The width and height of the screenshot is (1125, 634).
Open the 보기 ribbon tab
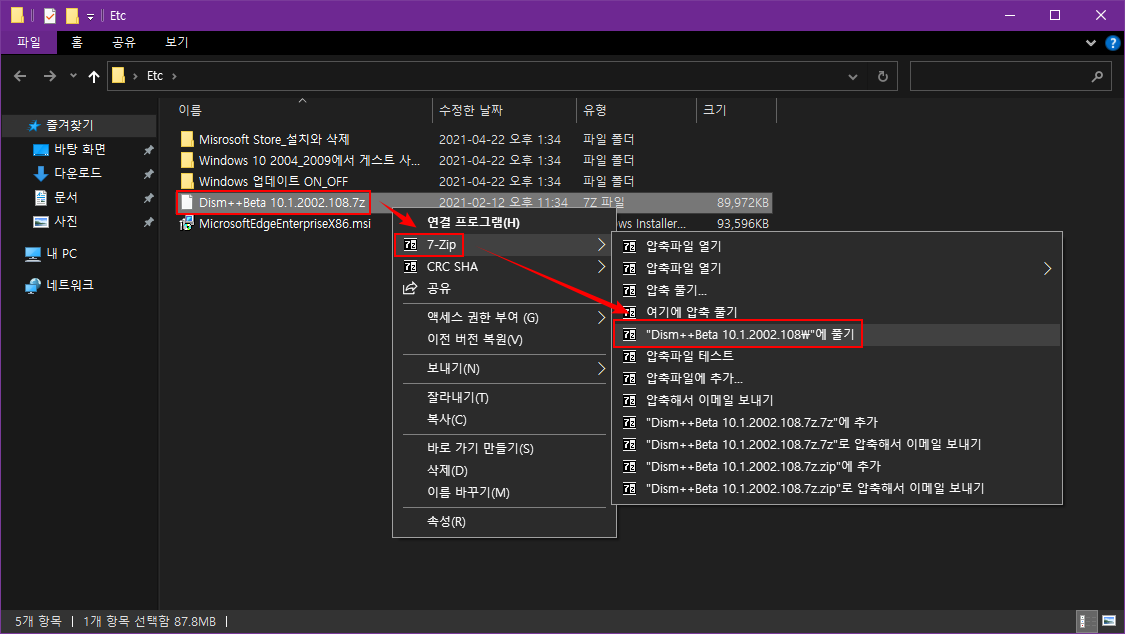(176, 42)
